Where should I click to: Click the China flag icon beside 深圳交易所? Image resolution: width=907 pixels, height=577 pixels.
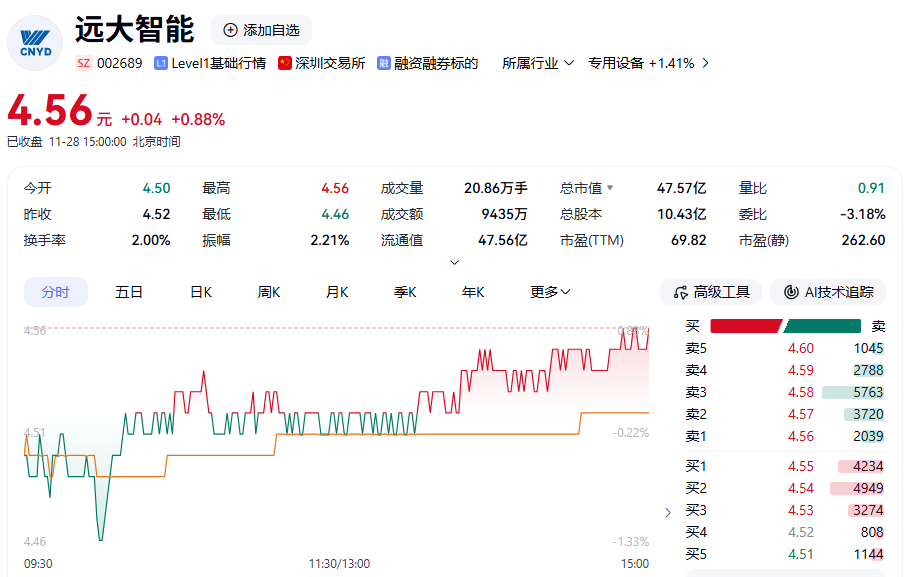pyautogui.click(x=285, y=63)
